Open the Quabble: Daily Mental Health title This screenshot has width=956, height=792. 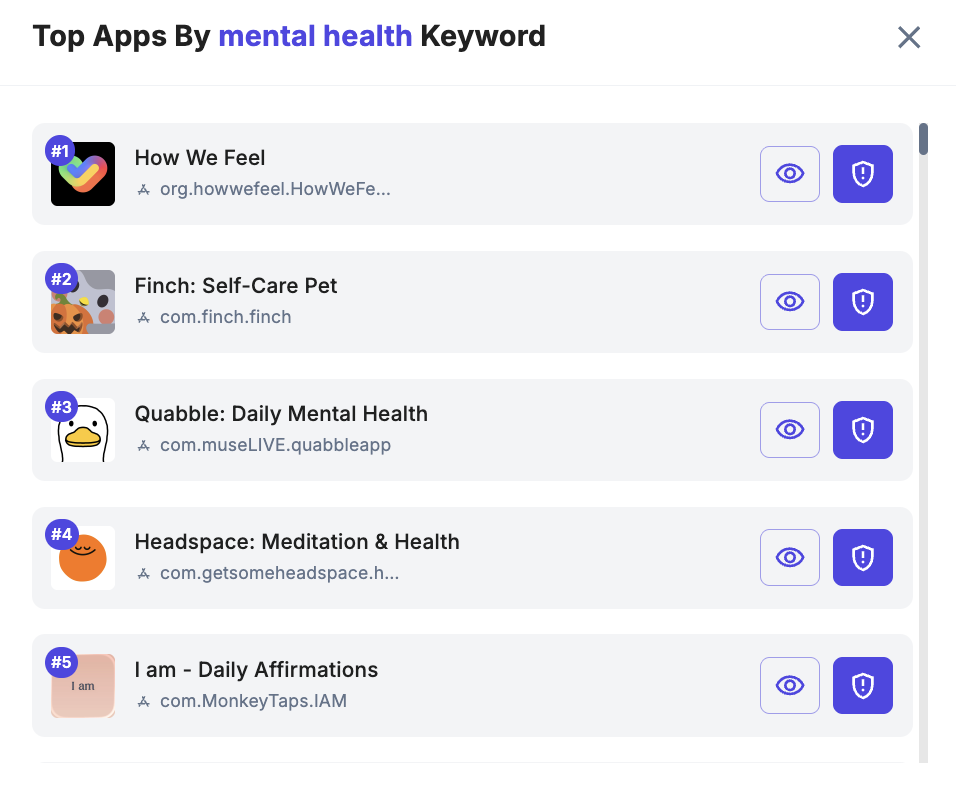click(281, 414)
